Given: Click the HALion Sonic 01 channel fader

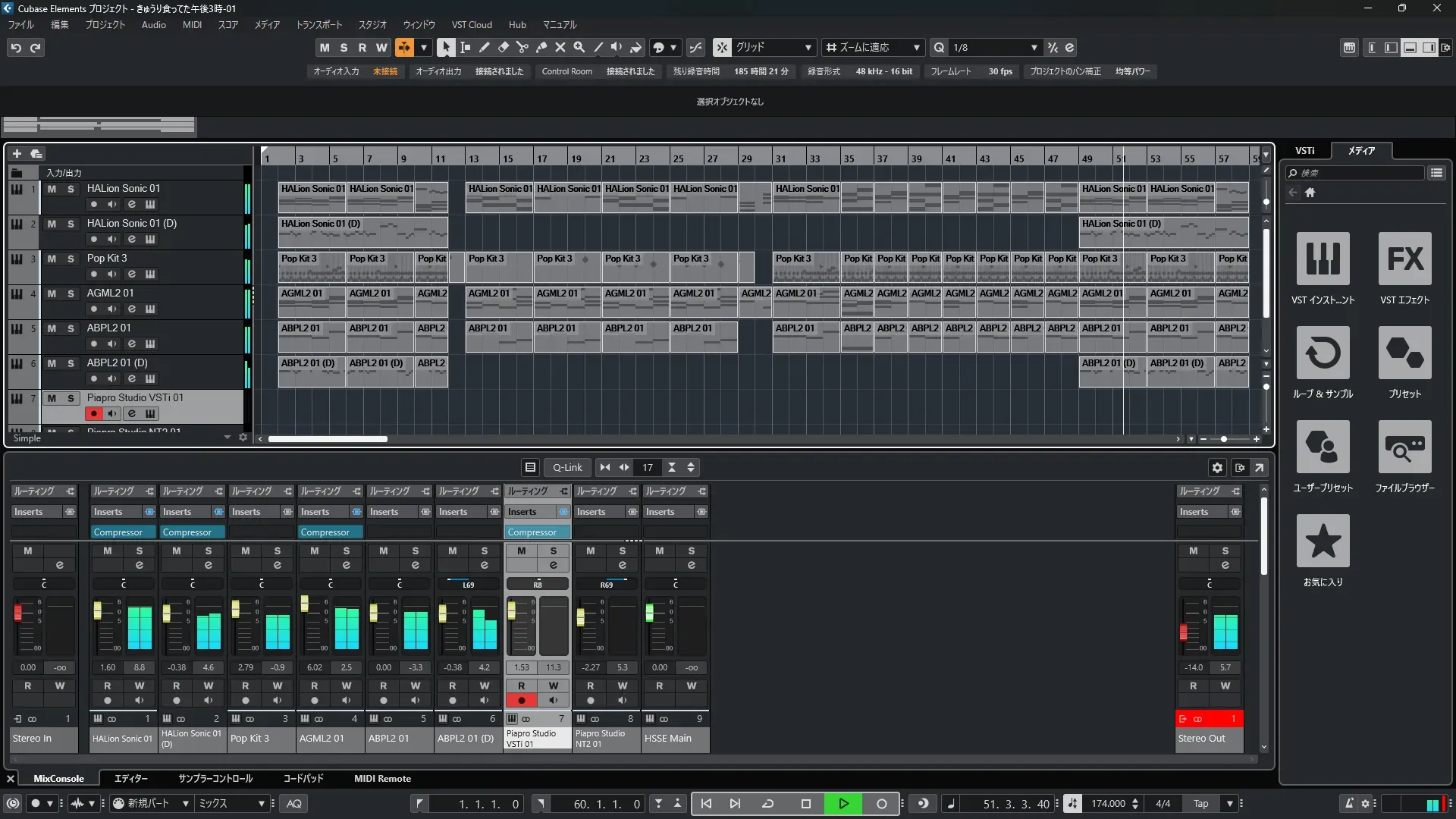Looking at the screenshot, I should [97, 610].
